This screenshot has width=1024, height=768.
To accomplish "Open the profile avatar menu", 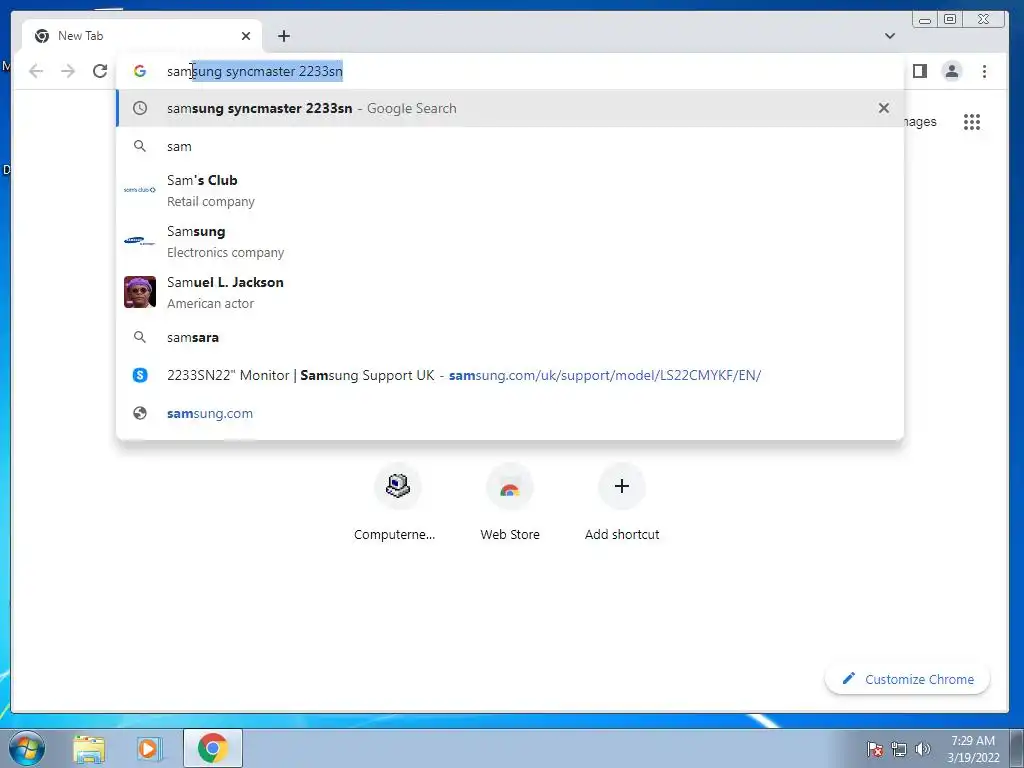I will click(952, 71).
